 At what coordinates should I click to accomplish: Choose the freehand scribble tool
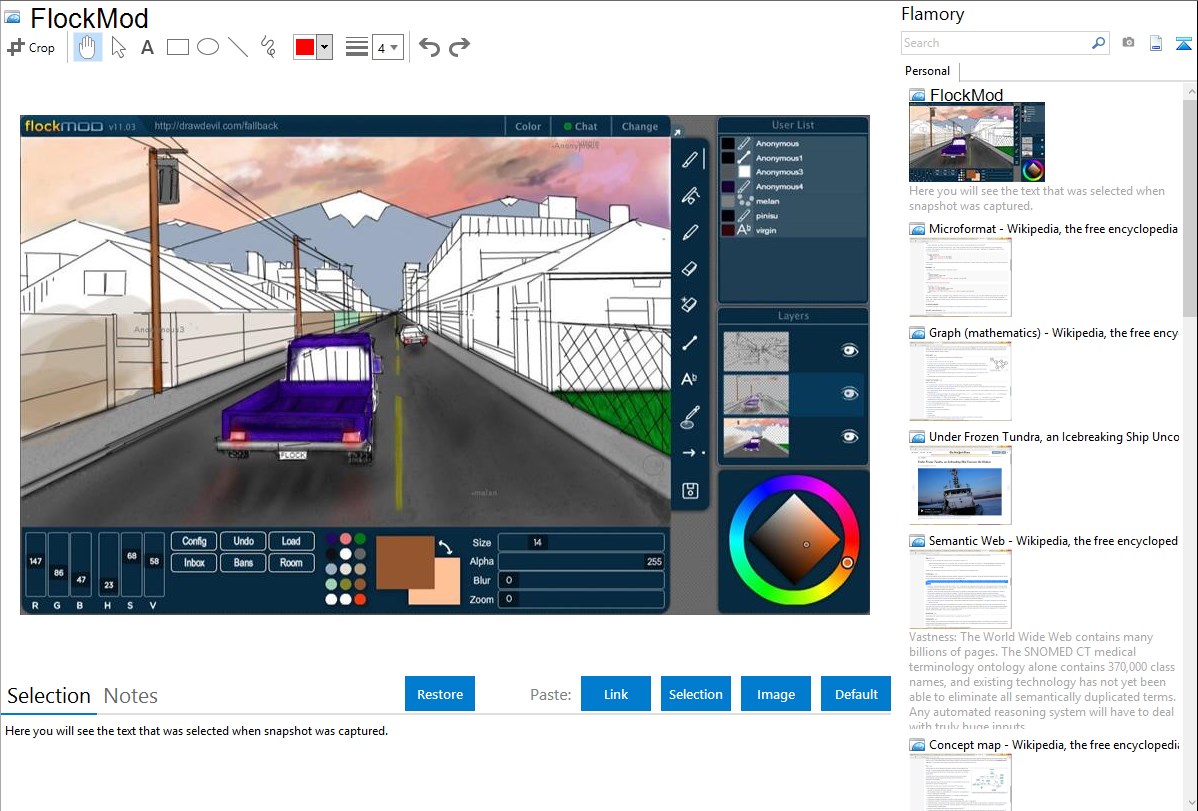click(268, 47)
